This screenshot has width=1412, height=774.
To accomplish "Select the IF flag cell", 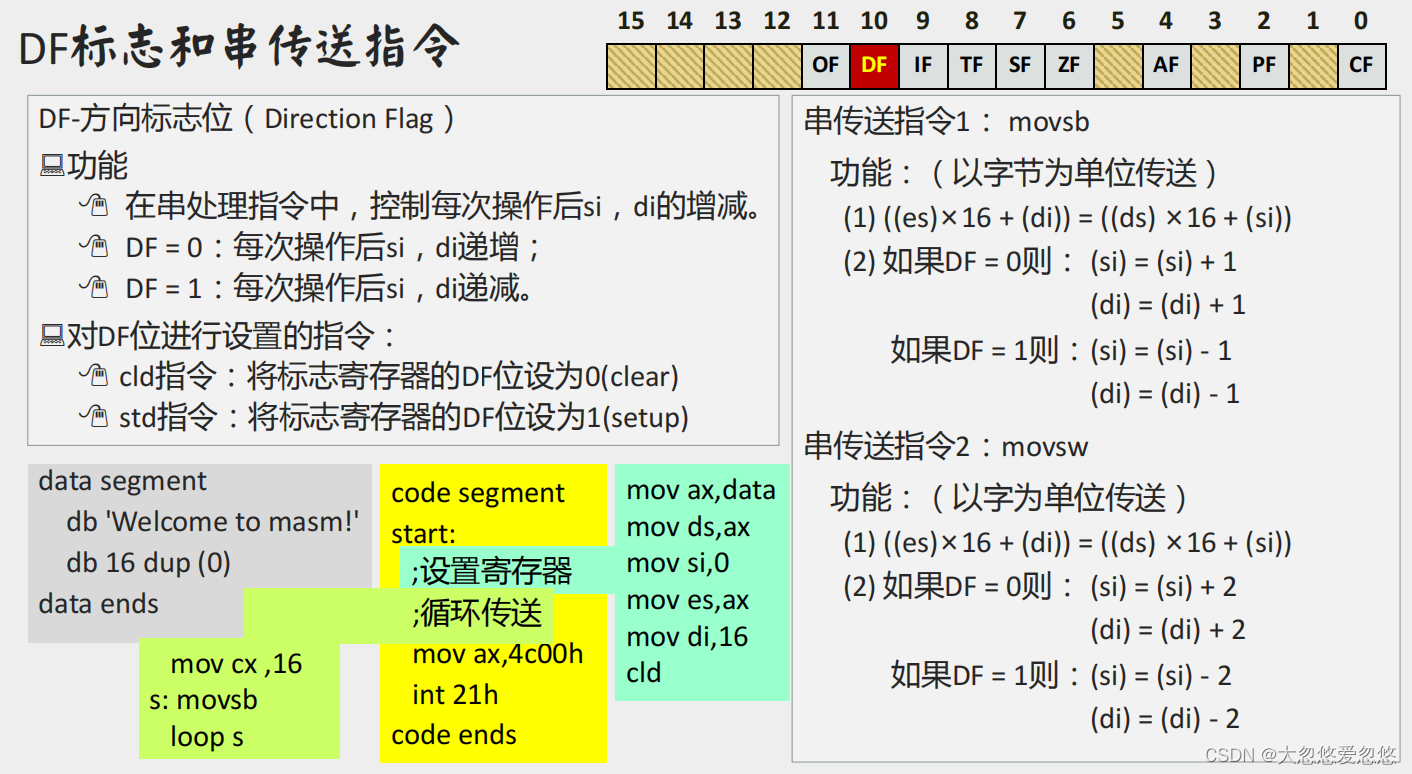I will (x=922, y=65).
